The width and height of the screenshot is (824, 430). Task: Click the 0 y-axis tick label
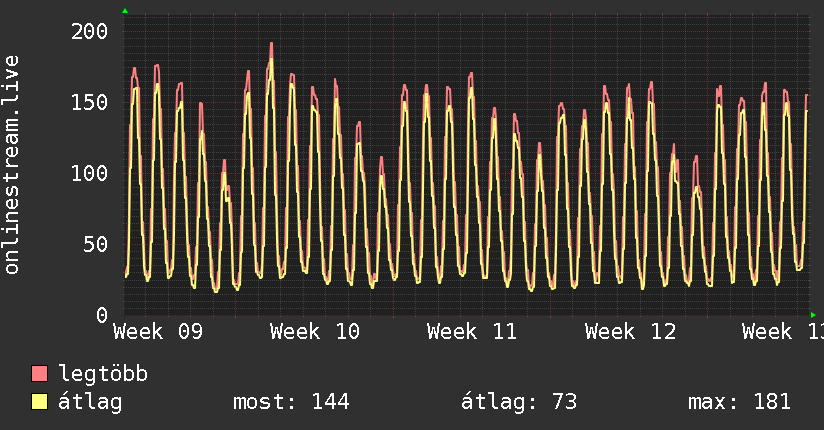[102, 315]
